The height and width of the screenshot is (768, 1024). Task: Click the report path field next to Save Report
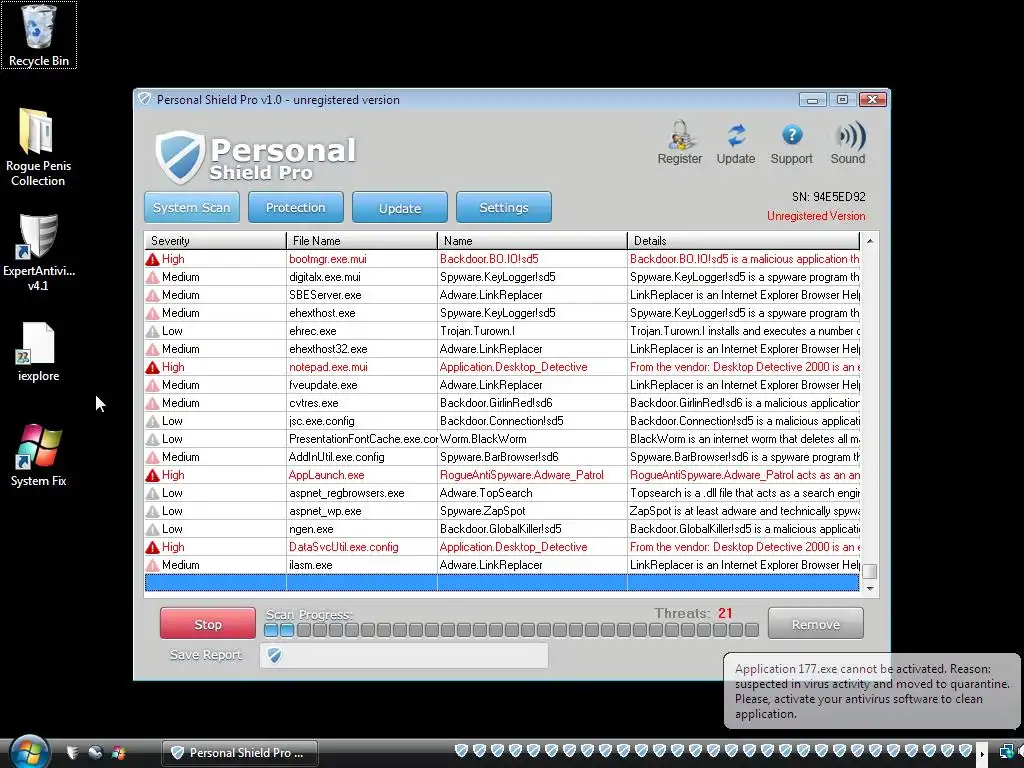click(x=404, y=655)
